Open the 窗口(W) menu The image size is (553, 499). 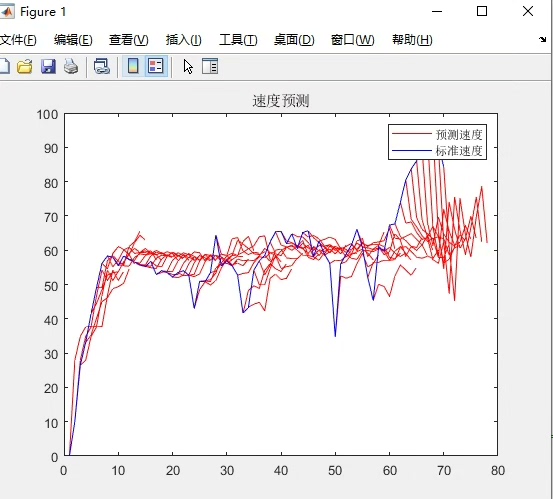(352, 40)
